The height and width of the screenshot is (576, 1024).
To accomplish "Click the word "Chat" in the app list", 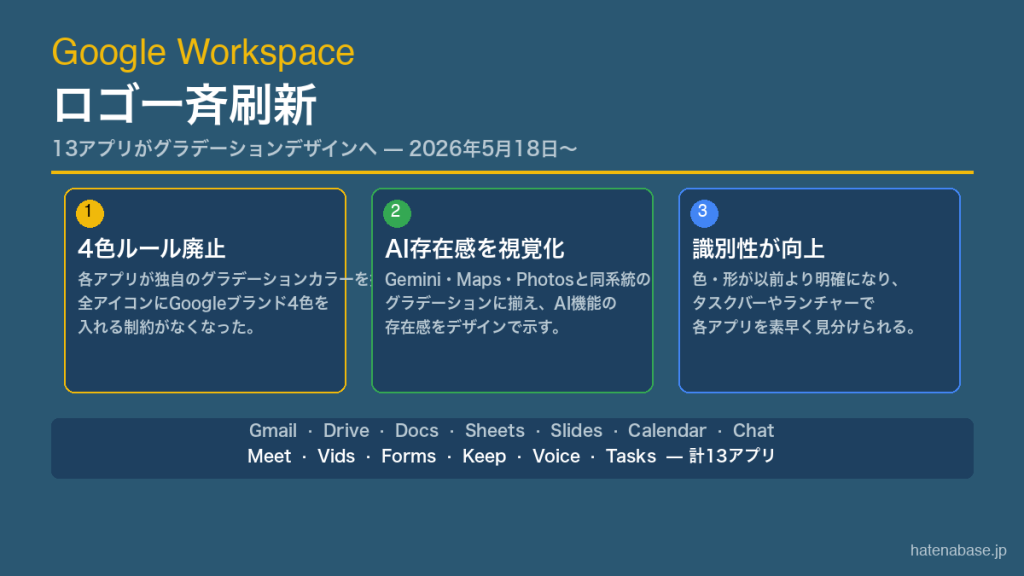I will (x=753, y=430).
